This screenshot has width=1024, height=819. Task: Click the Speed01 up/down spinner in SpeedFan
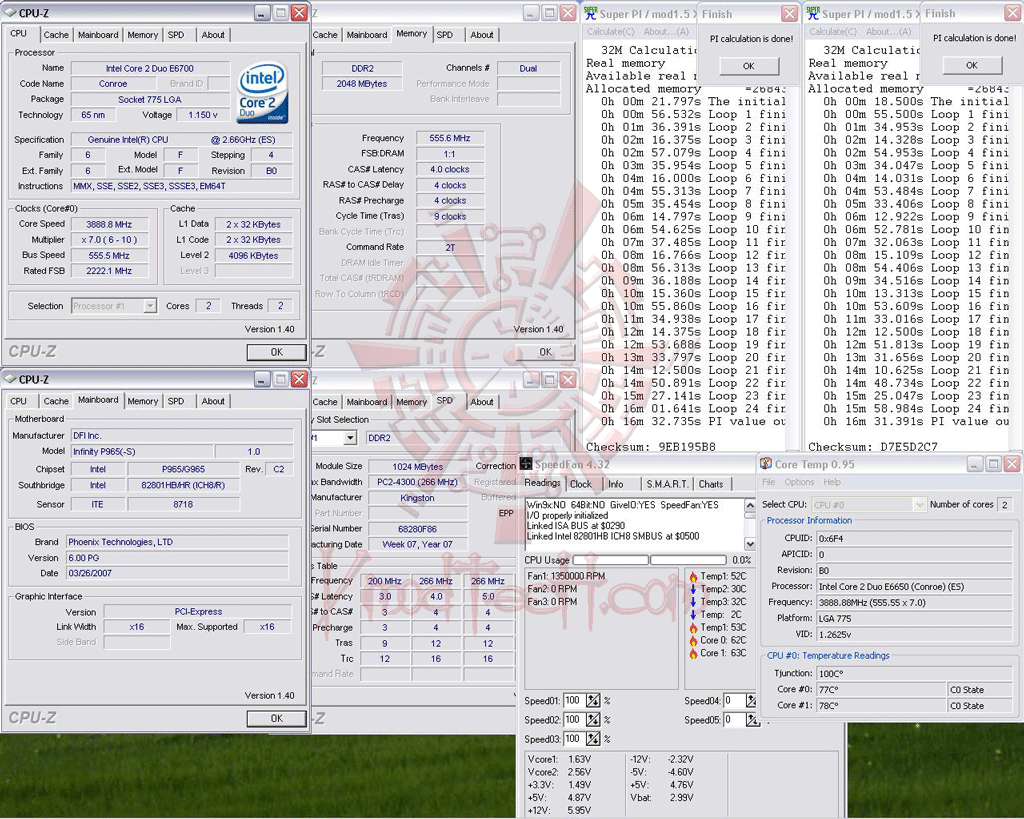[x=593, y=701]
